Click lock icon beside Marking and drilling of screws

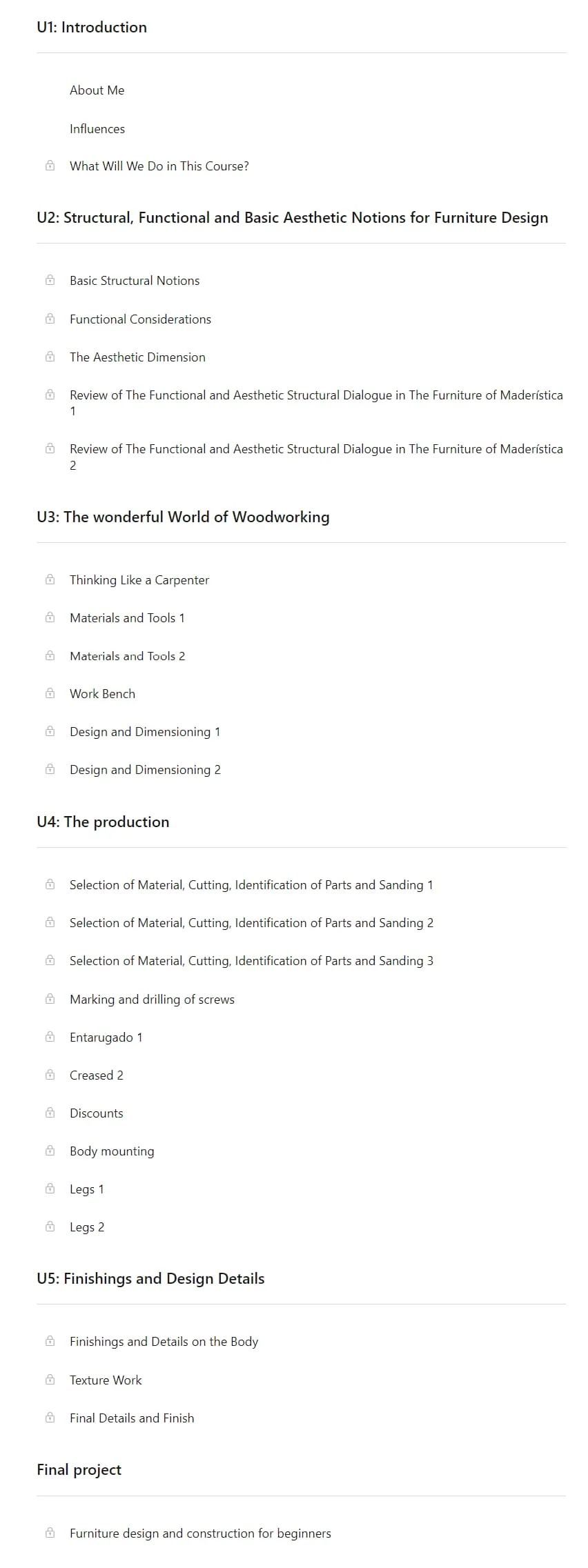pos(50,999)
